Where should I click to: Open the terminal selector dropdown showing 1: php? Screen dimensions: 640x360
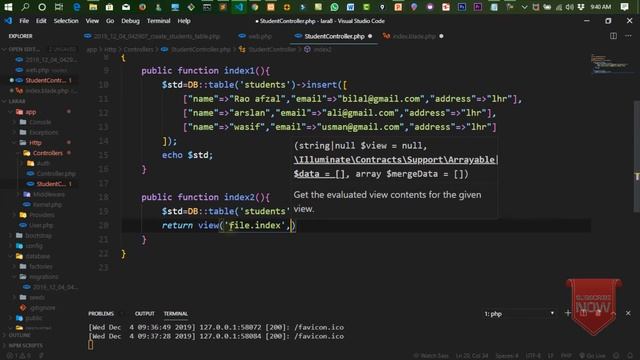[x=519, y=313]
